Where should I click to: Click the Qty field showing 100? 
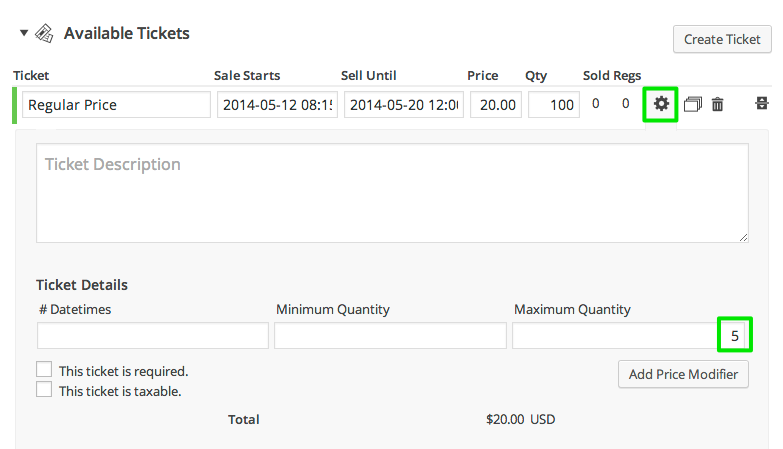(x=553, y=105)
